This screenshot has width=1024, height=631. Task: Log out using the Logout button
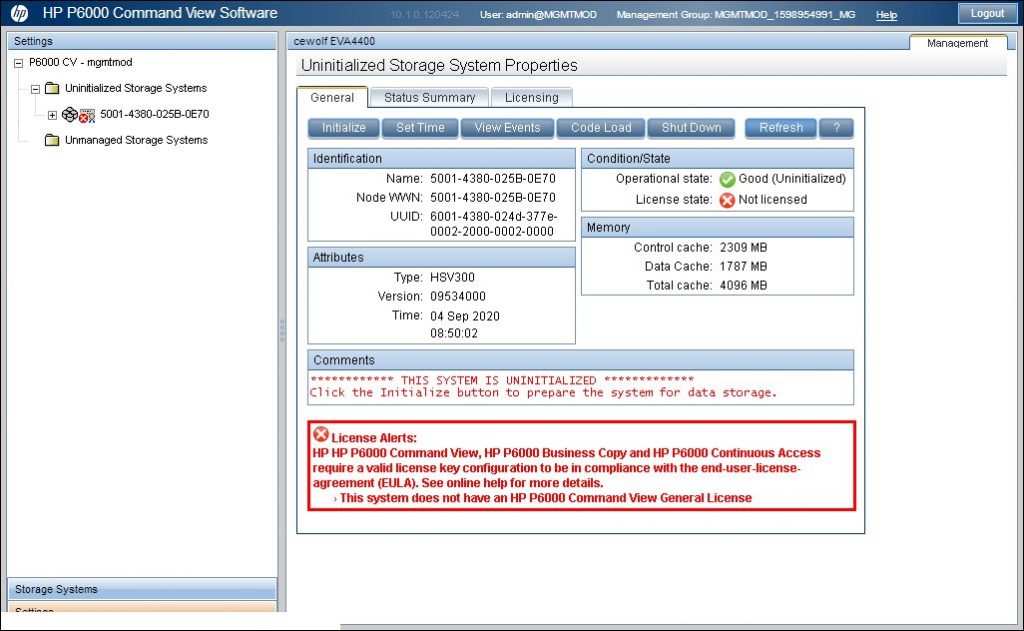(x=987, y=13)
